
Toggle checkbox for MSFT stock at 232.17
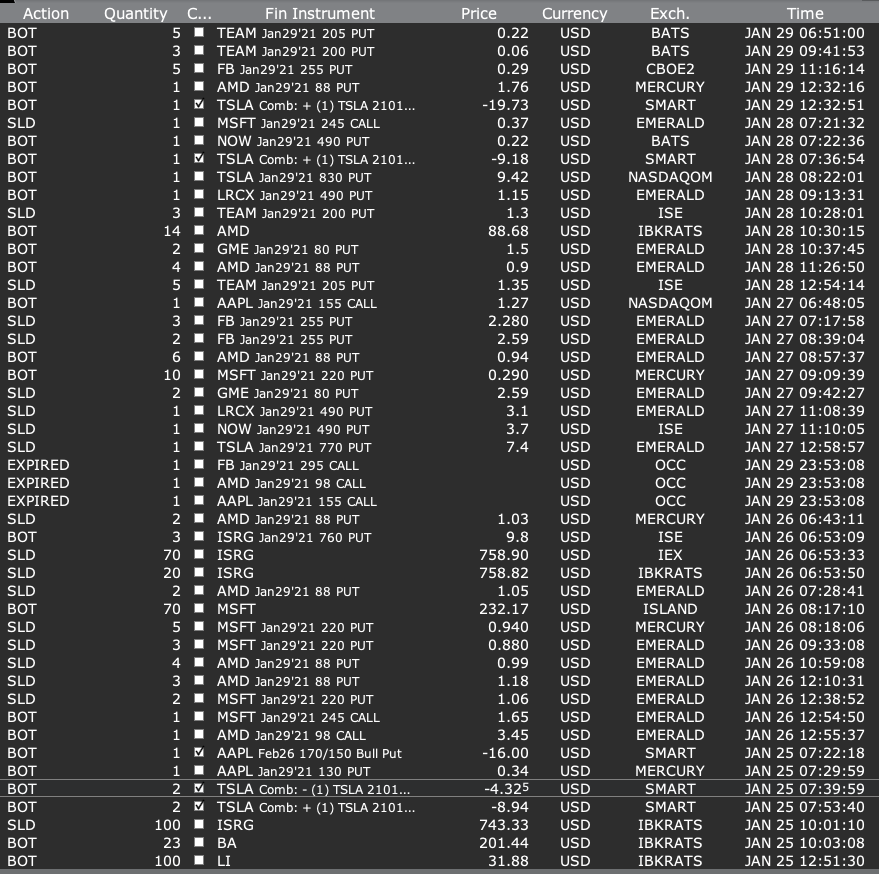pos(199,608)
